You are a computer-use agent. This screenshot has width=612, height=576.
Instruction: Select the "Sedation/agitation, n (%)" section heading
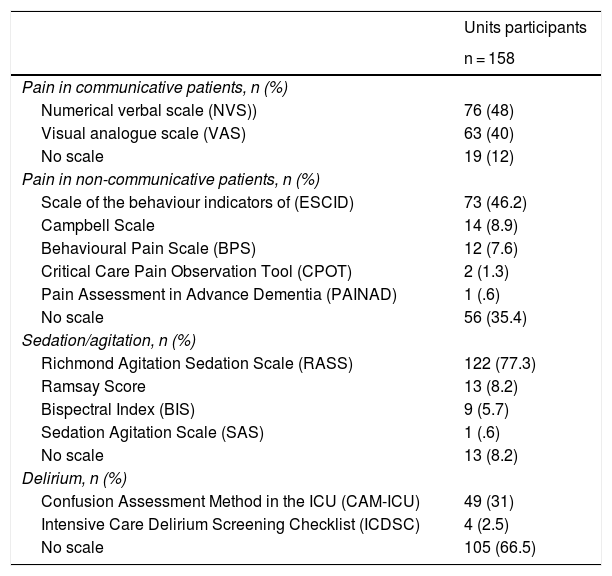pos(107,340)
